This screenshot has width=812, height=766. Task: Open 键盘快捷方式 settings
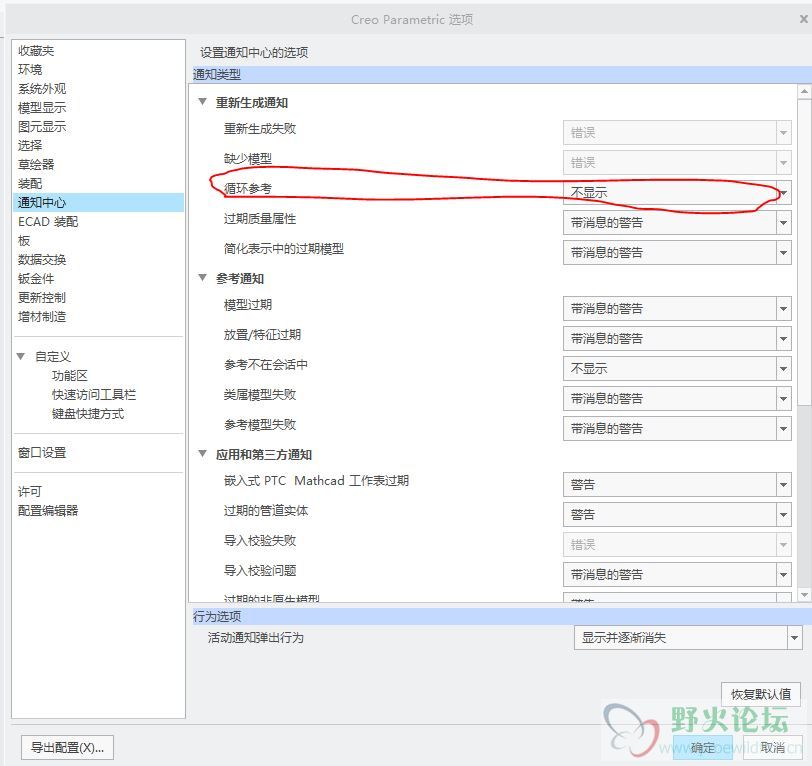88,414
